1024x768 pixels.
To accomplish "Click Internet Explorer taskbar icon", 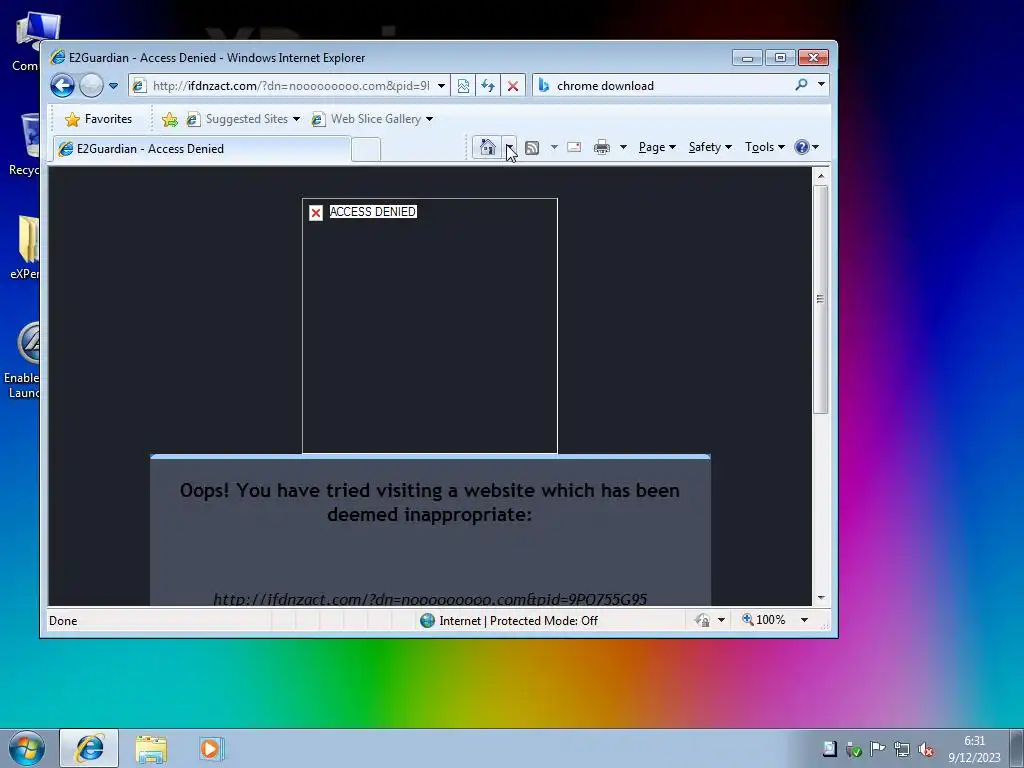I will tap(89, 748).
